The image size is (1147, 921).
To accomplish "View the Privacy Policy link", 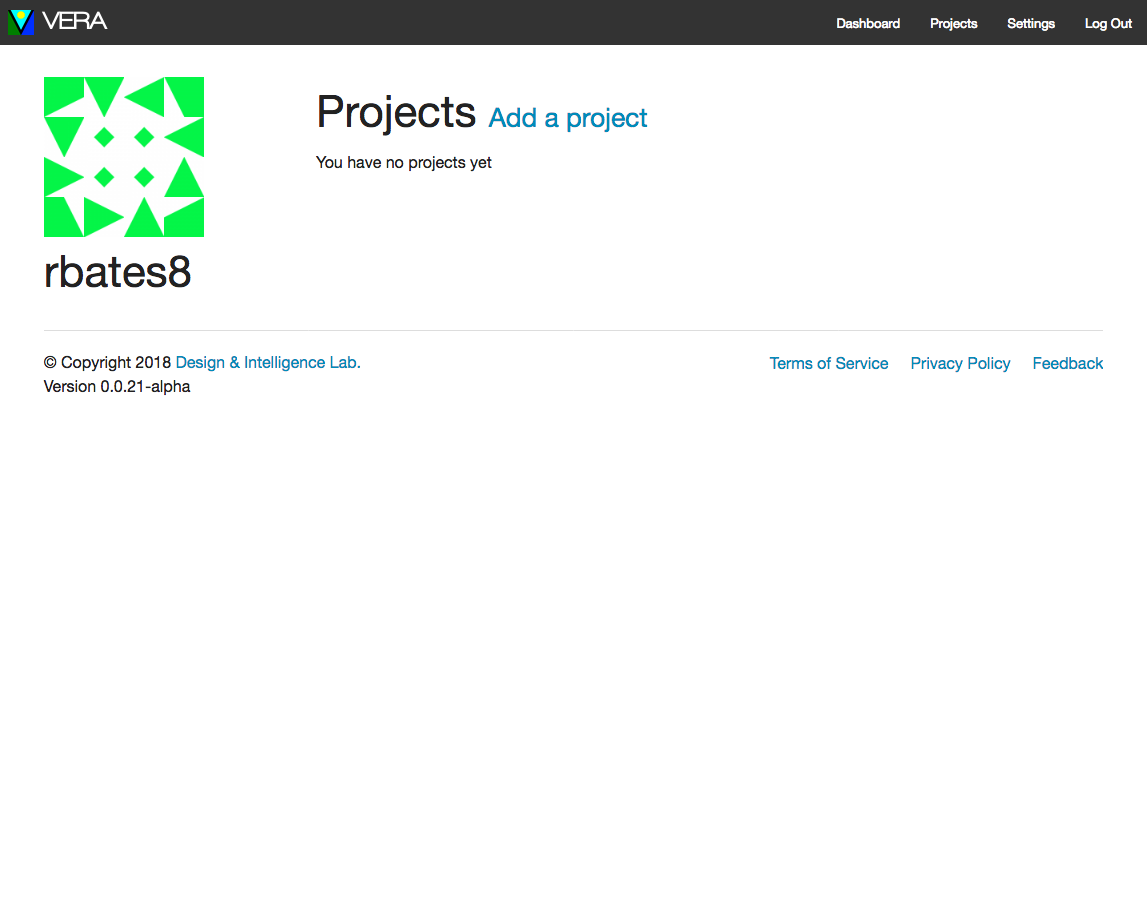I will [960, 364].
